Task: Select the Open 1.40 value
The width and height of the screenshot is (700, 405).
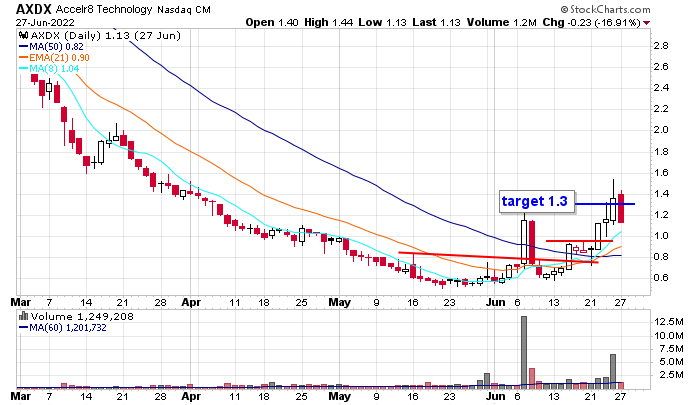Action: 272,22
